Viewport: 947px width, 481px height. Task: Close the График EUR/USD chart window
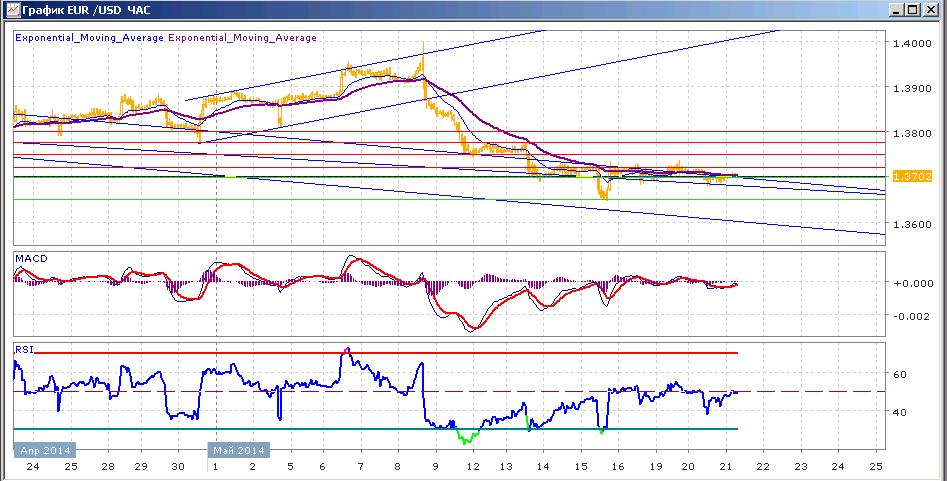(x=930, y=10)
